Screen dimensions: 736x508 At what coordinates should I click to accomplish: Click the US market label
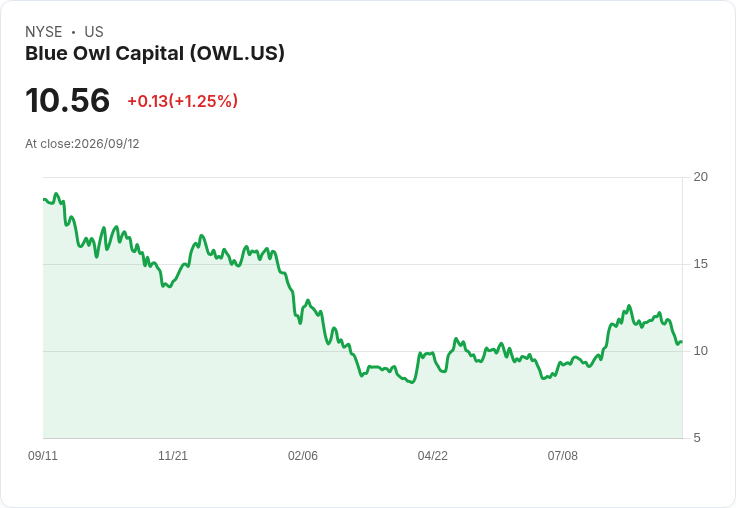pos(94,31)
